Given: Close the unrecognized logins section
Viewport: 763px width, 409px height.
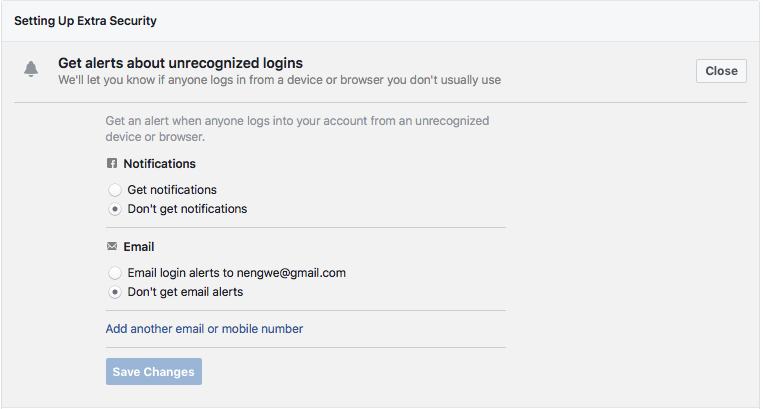Looking at the screenshot, I should point(721,71).
